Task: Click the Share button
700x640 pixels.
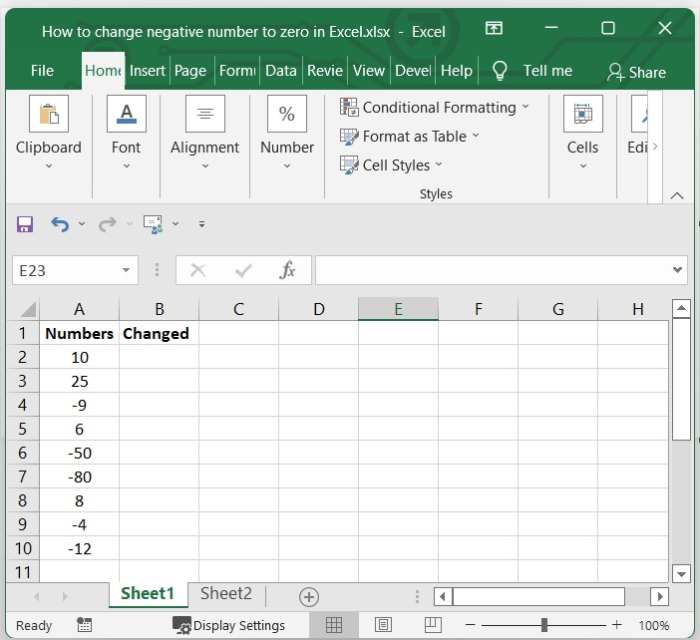Action: point(636,72)
